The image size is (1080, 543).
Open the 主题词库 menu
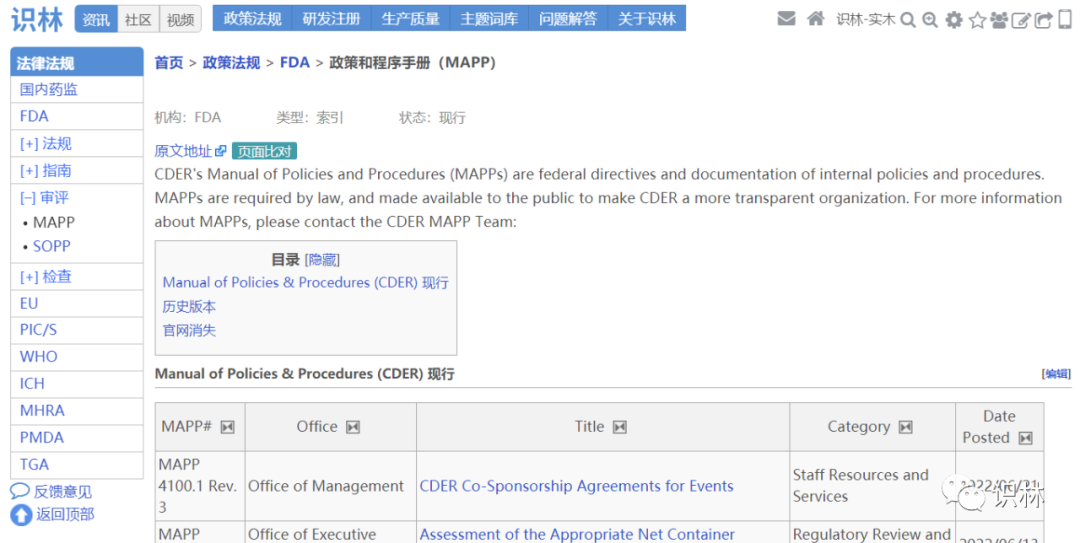pos(489,19)
